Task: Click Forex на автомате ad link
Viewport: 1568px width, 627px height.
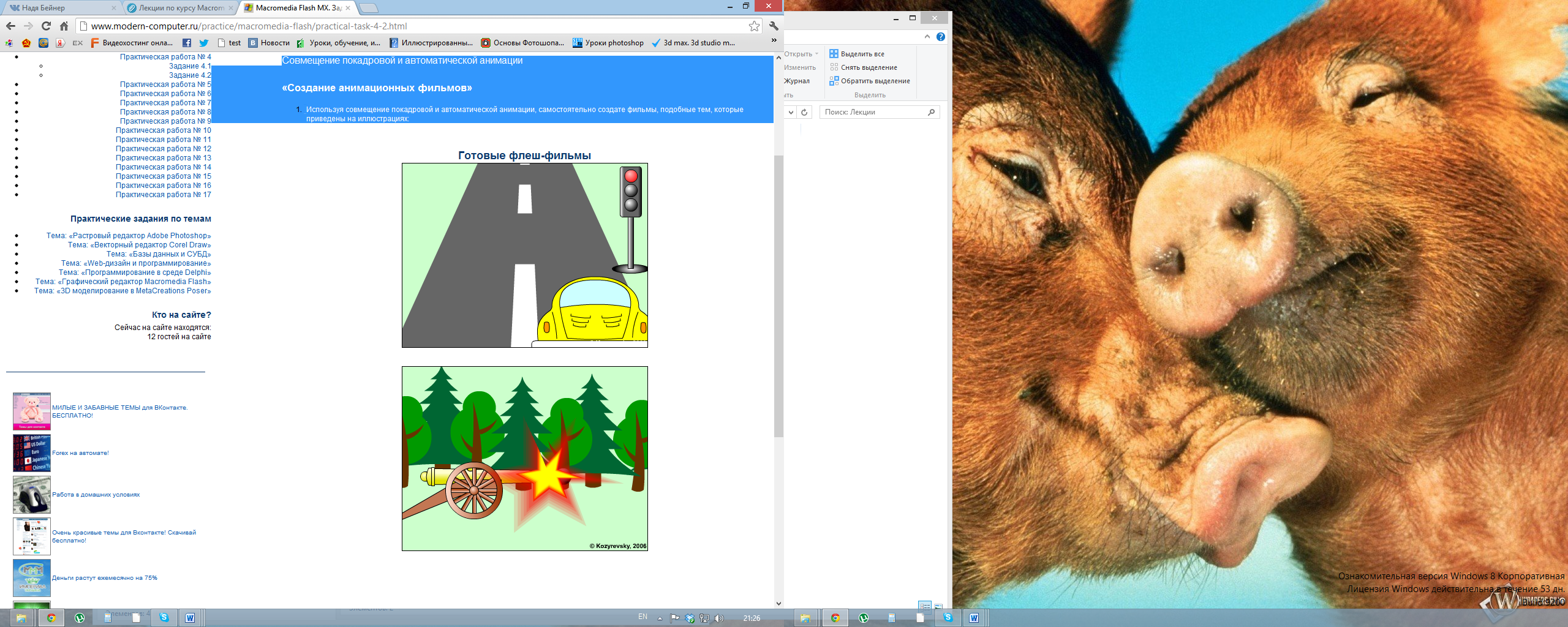Action: click(x=80, y=453)
